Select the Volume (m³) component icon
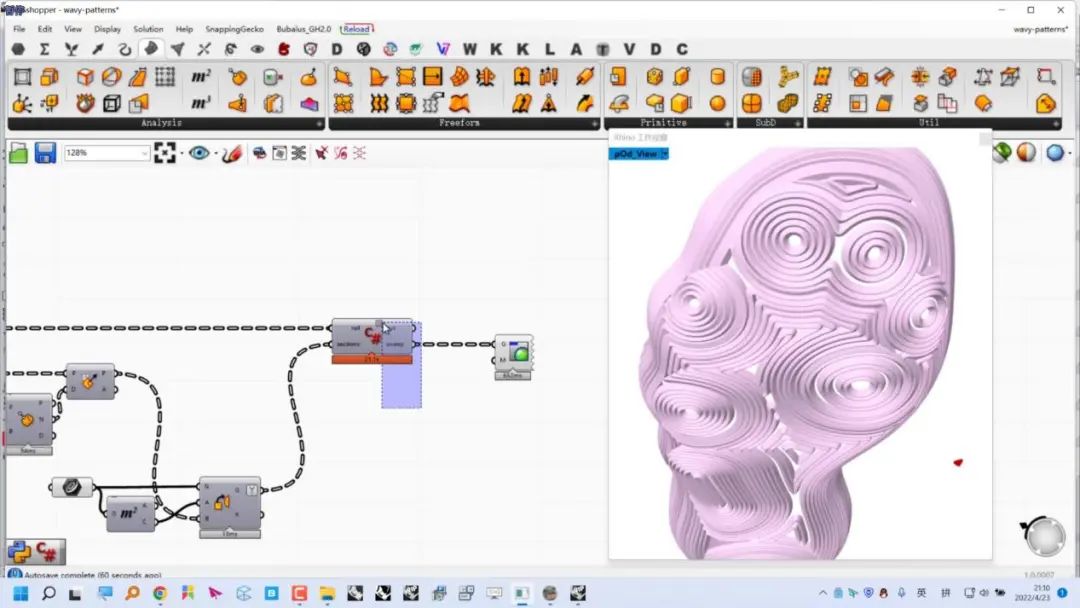1080x608 pixels. pos(200,103)
